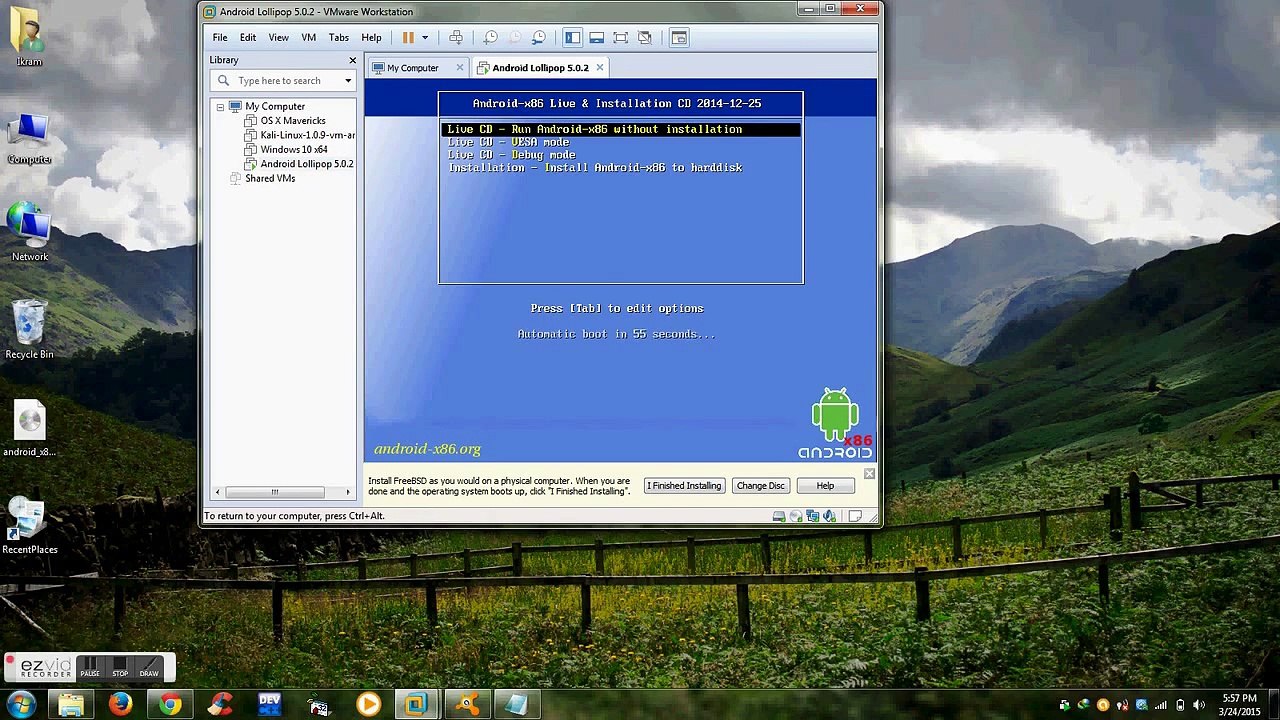
Task: Take a snapshot using the clock-plus icon
Action: pos(491,37)
